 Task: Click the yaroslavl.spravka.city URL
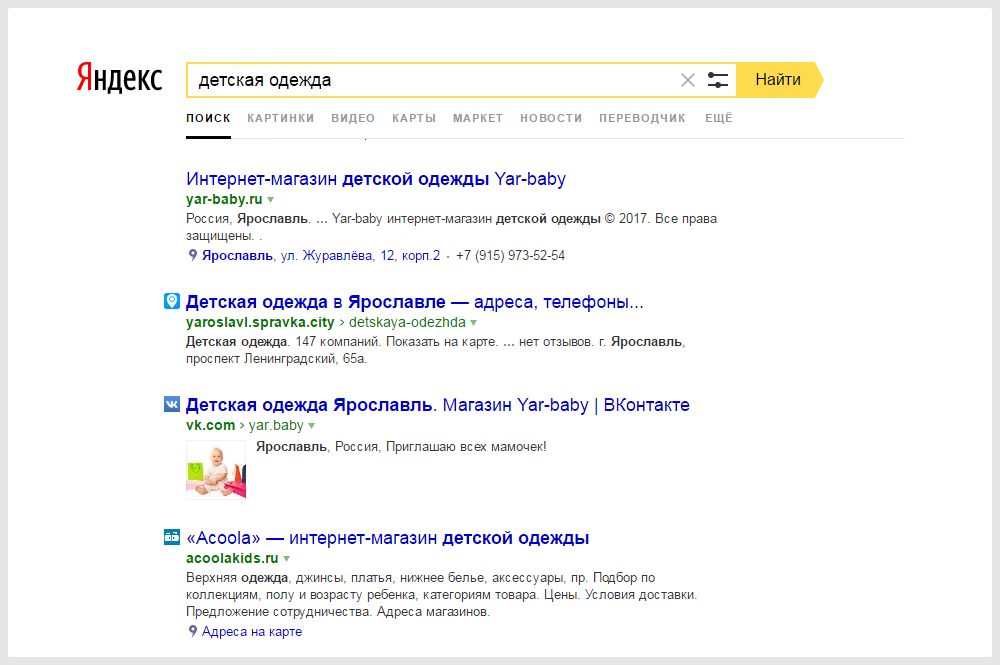260,323
